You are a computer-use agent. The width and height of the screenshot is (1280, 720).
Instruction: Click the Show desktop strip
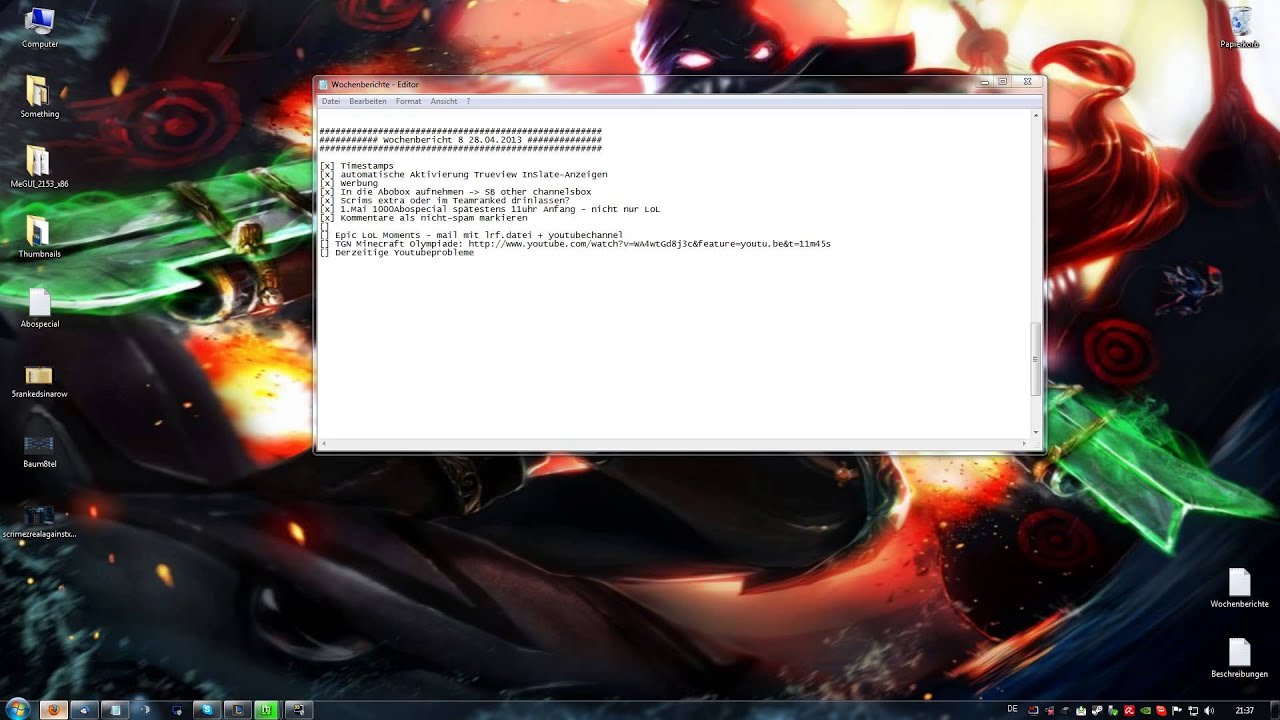1275,710
